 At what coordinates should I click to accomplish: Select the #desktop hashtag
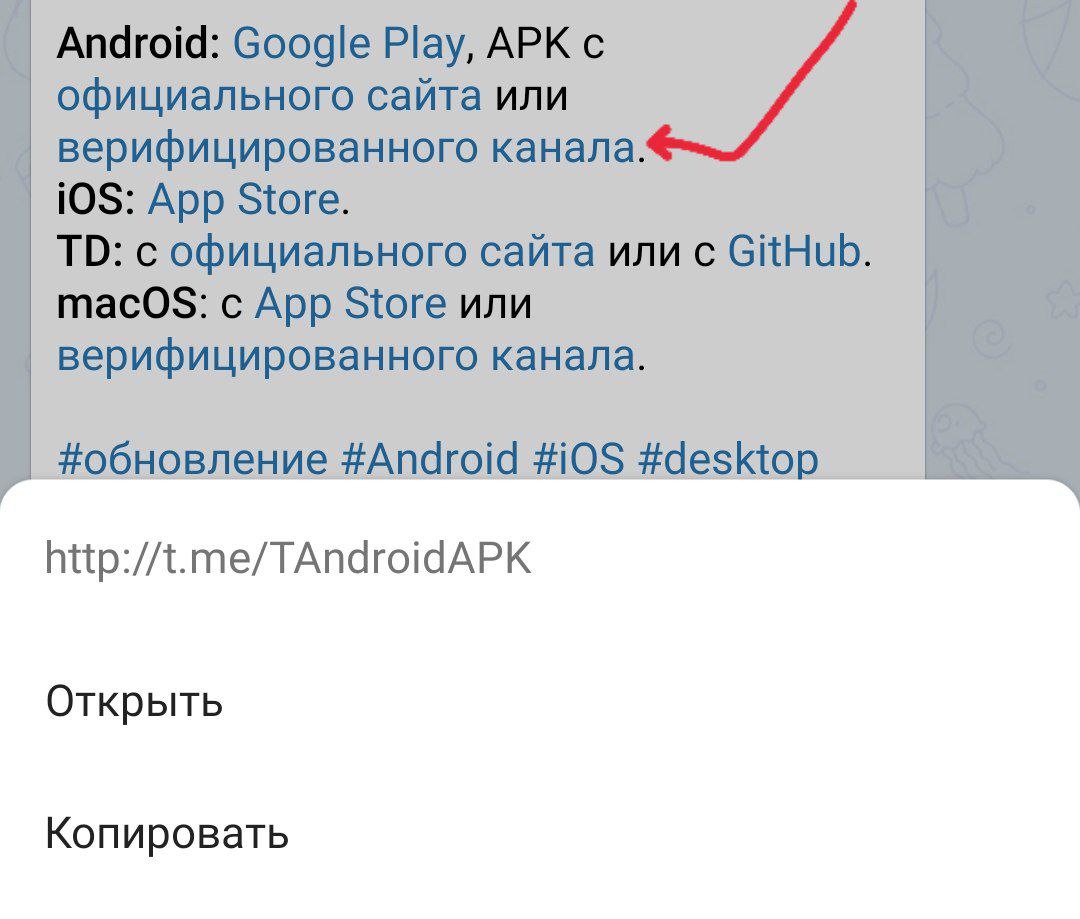coord(728,460)
